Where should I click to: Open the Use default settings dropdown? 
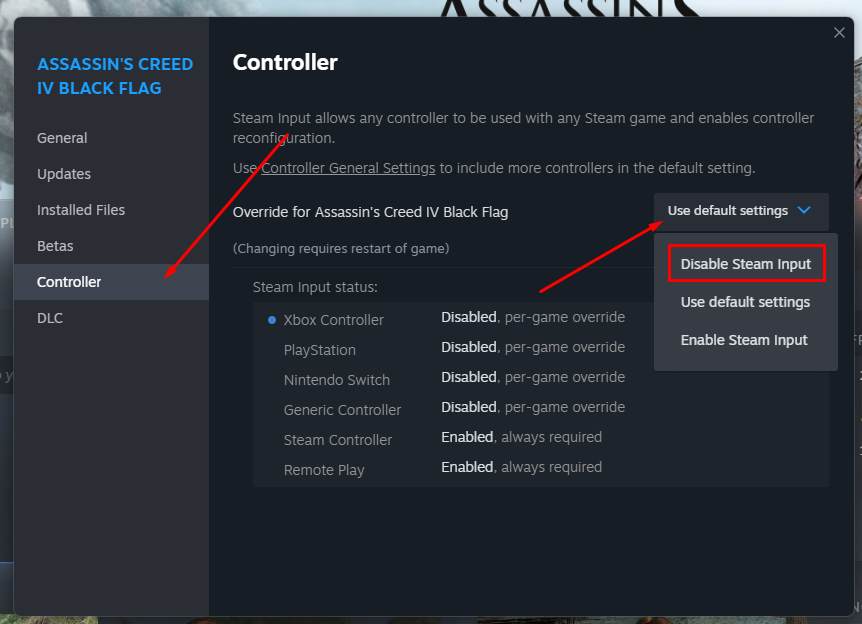741,211
